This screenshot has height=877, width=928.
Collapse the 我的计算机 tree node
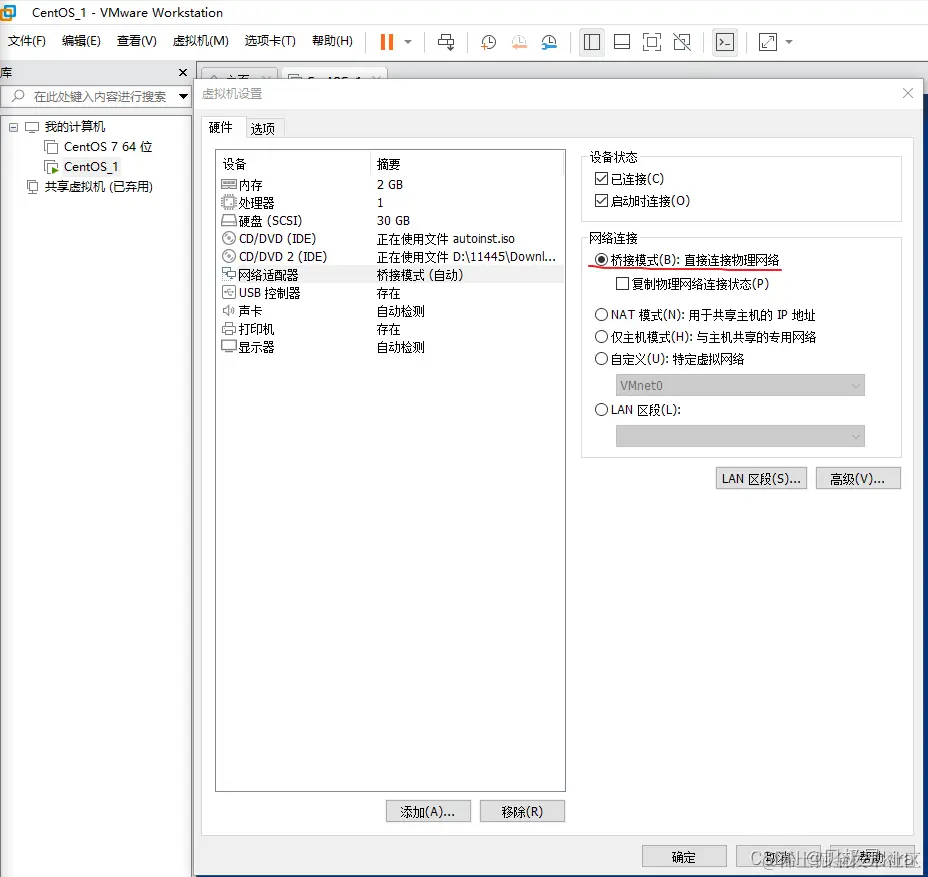point(13,126)
